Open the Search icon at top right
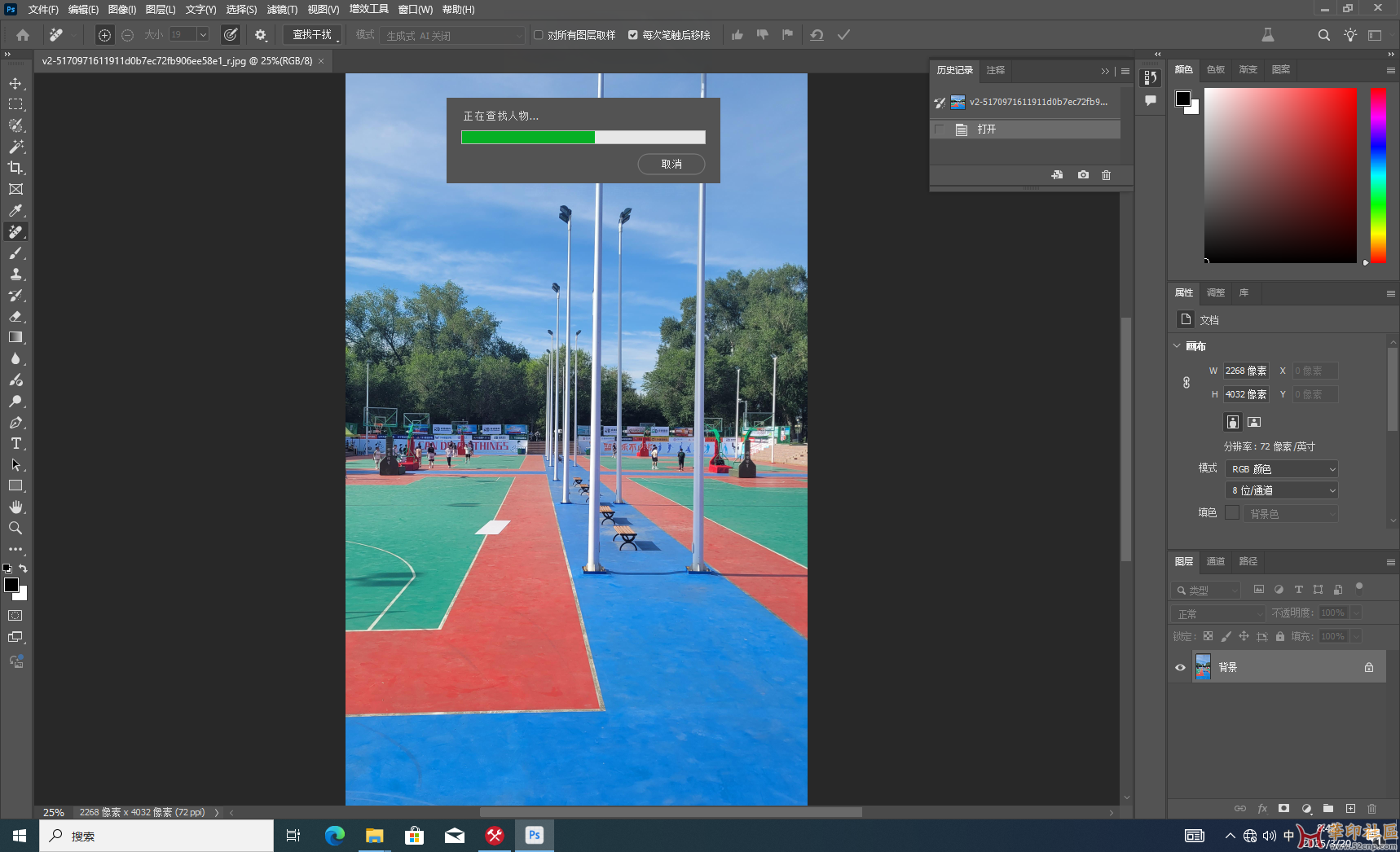Image resolution: width=1400 pixels, height=852 pixels. pos(1324,35)
